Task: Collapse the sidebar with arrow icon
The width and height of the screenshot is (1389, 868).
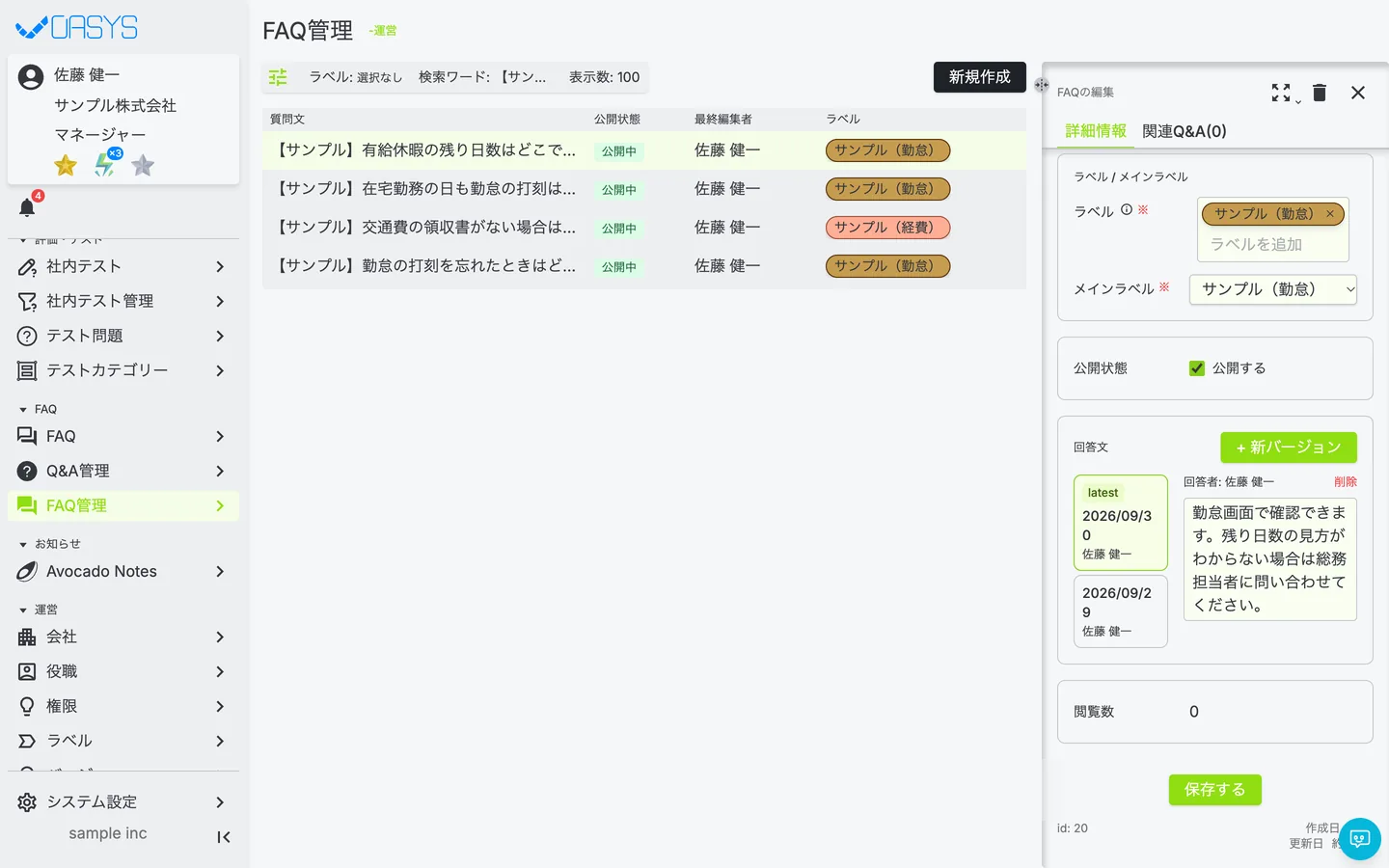Action: pos(224,837)
